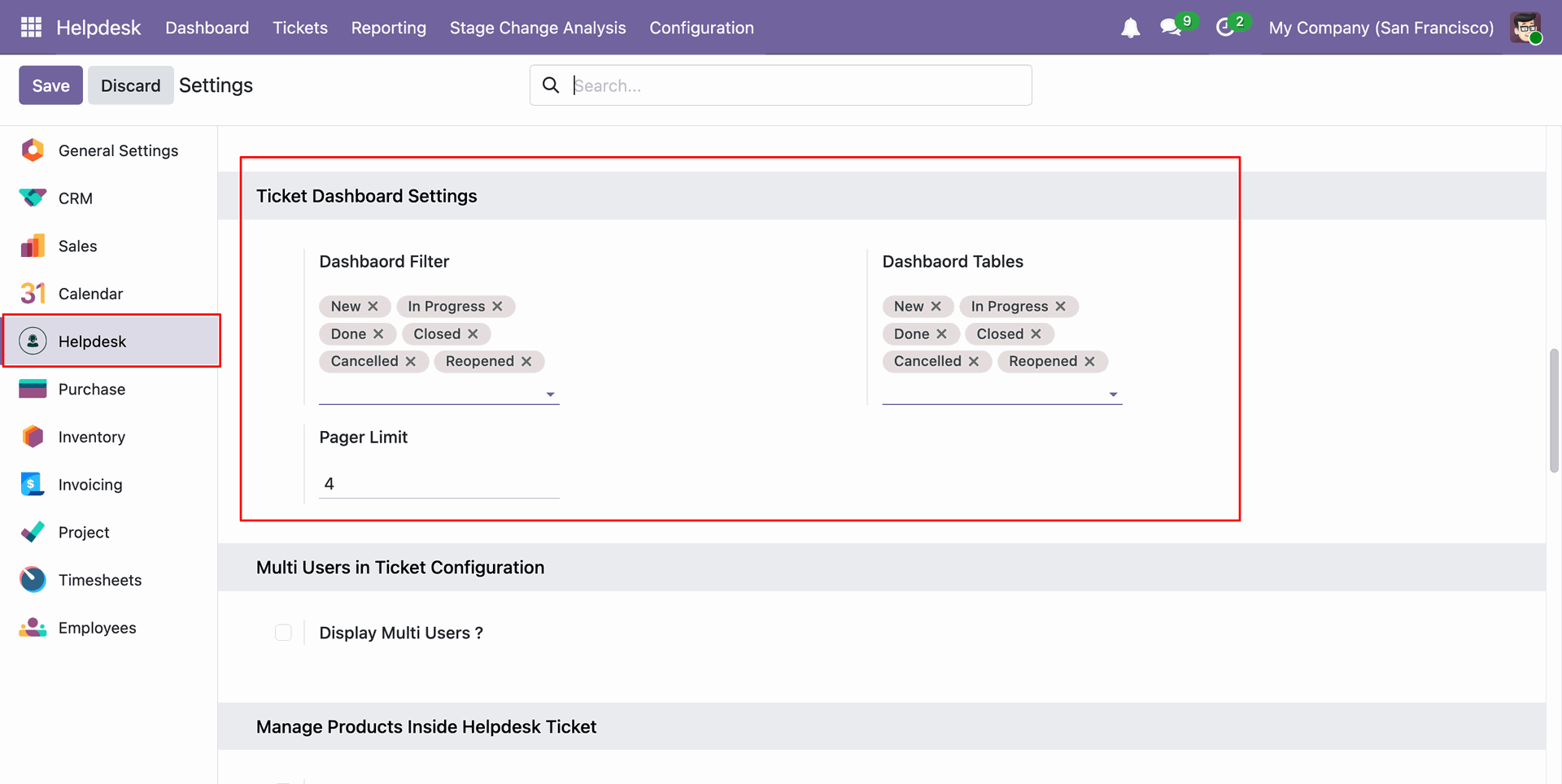Remove Reopened tag from Dashboard Tables
The height and width of the screenshot is (784, 1562).
pyautogui.click(x=1089, y=361)
